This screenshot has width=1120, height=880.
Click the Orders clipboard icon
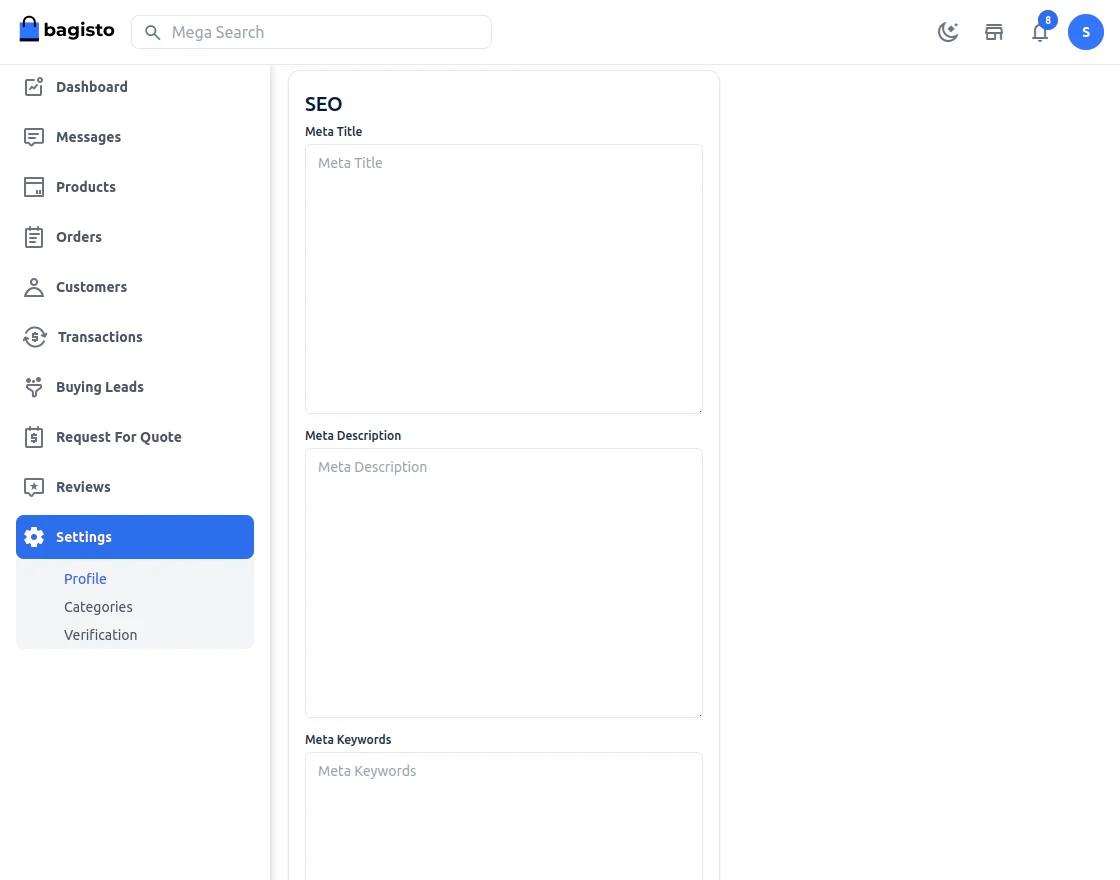point(34,237)
